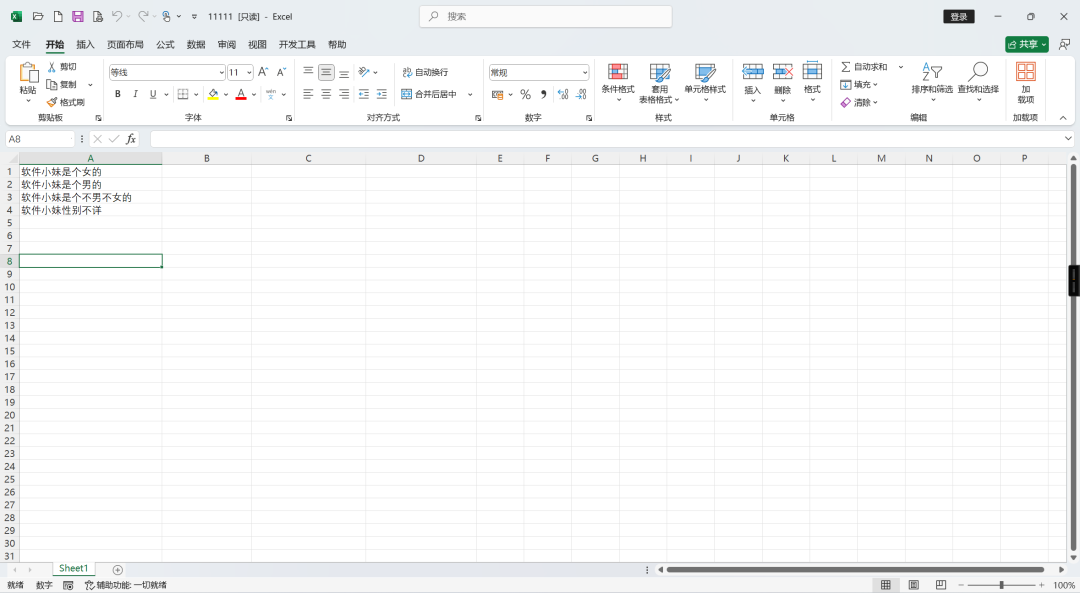This screenshot has height=593, width=1080.
Task: Switch to the Formulas (公式) tab
Action: coord(165,45)
